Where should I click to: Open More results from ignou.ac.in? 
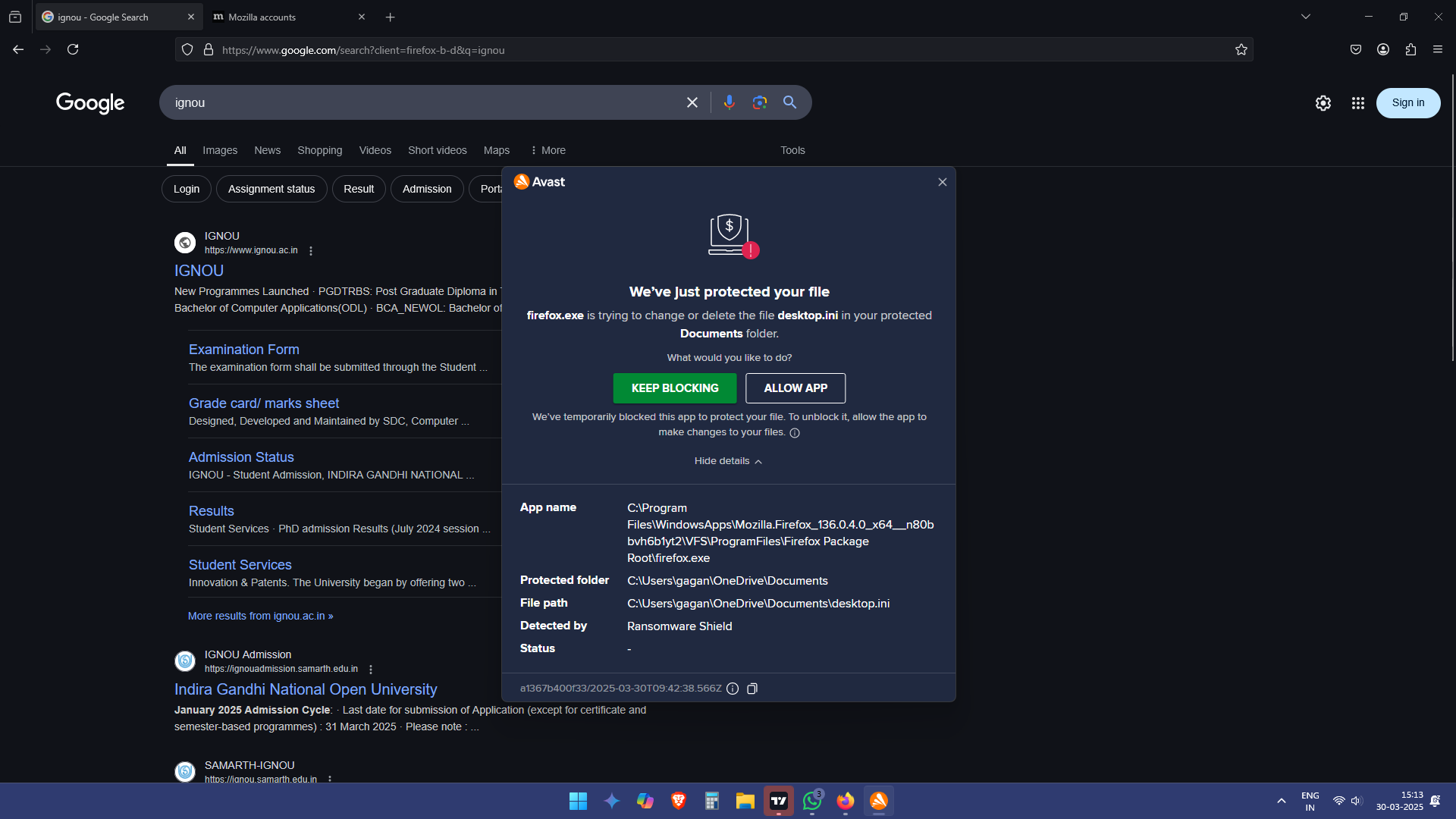coord(261,617)
